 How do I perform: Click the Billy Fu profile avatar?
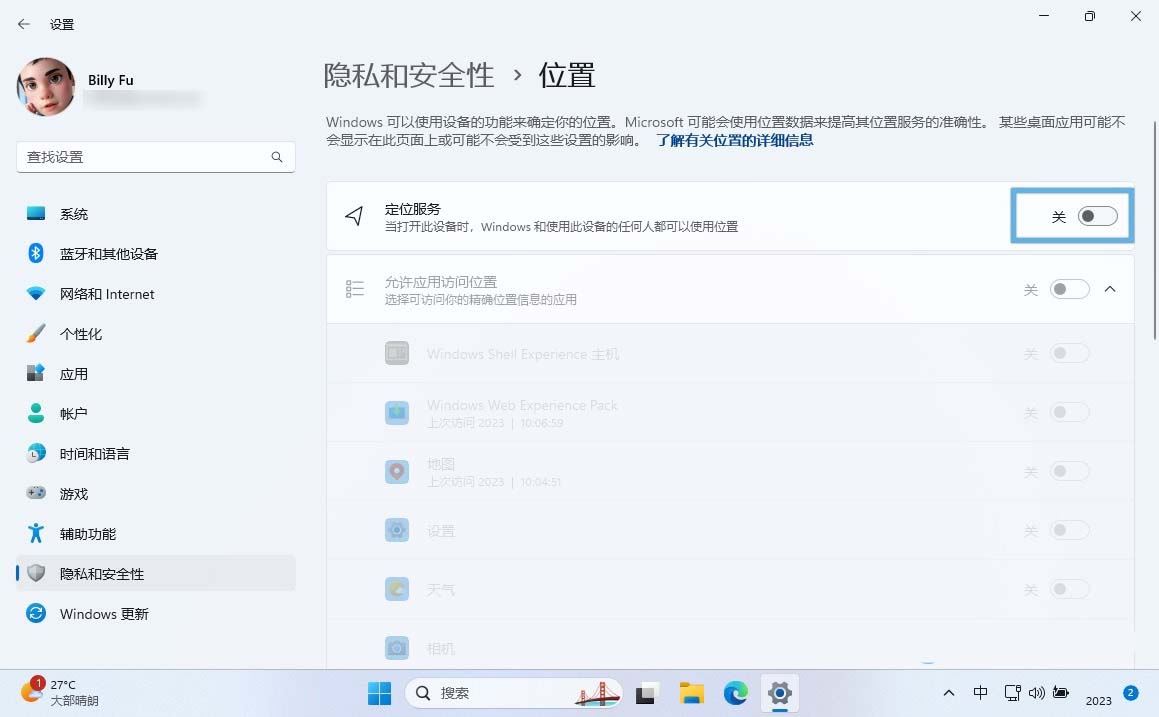point(46,87)
